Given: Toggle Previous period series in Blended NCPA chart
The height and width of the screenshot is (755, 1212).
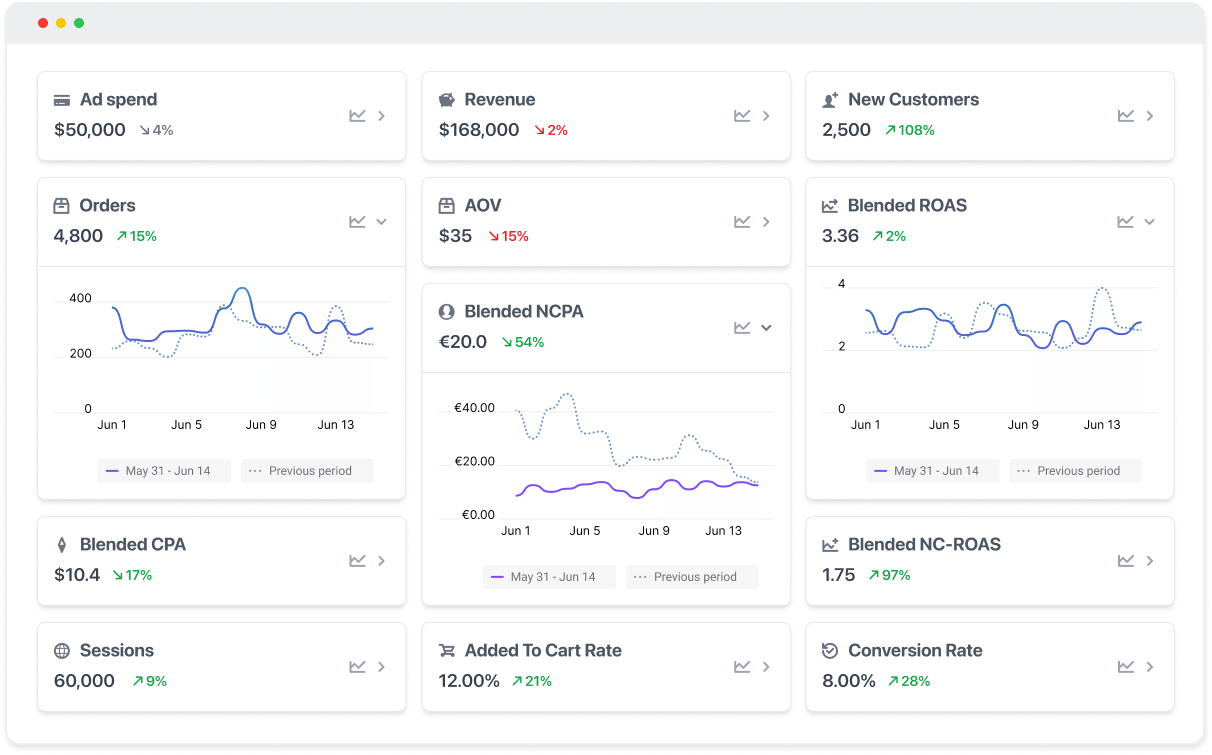Looking at the screenshot, I should click(692, 577).
